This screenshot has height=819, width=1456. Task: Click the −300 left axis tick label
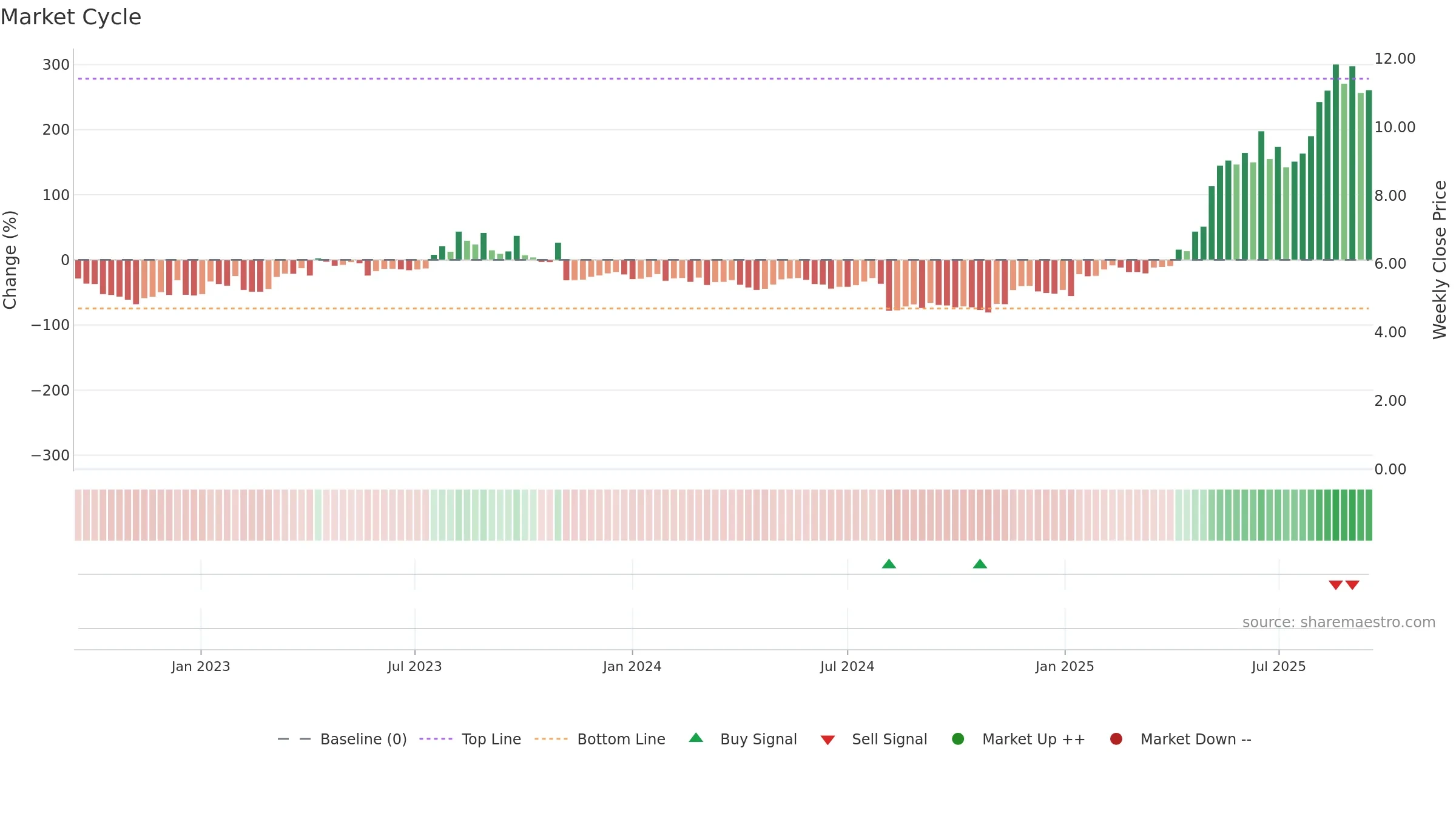[x=50, y=456]
